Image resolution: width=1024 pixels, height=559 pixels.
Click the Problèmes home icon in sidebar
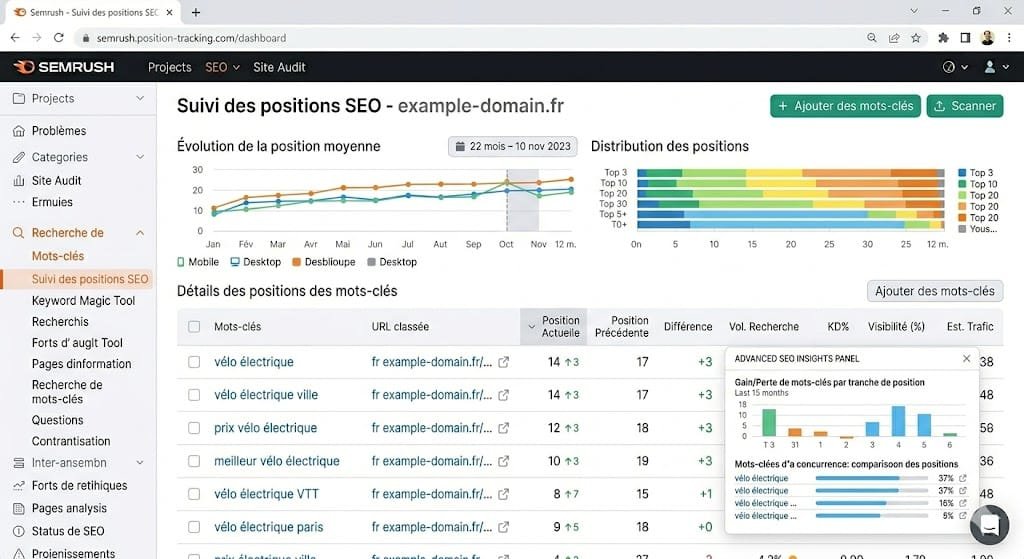[19, 131]
